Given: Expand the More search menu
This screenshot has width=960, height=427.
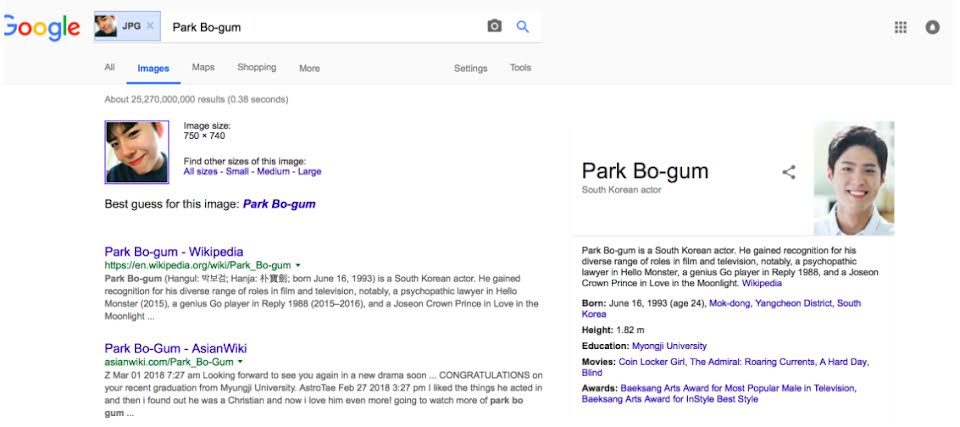Looking at the screenshot, I should (309, 69).
